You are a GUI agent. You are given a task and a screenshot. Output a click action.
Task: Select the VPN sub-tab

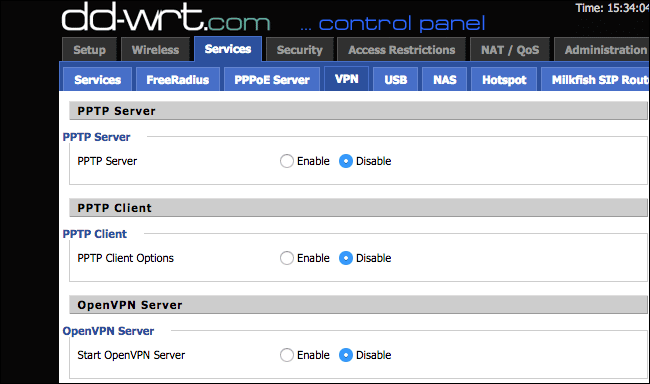click(347, 78)
